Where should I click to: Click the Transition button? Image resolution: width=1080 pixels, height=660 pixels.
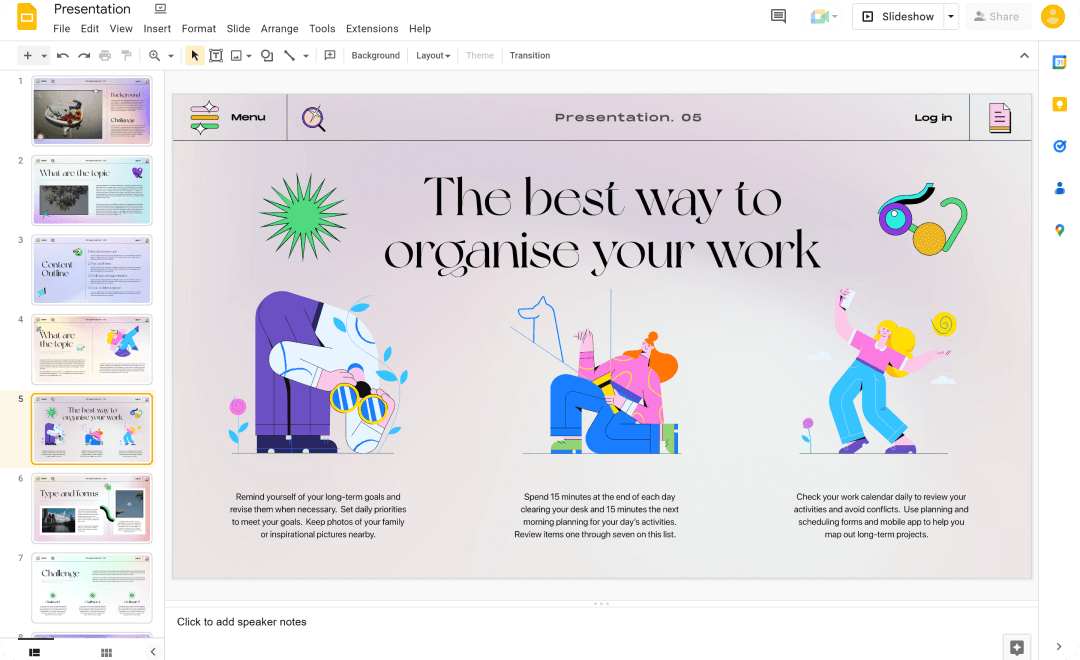pyautogui.click(x=529, y=56)
